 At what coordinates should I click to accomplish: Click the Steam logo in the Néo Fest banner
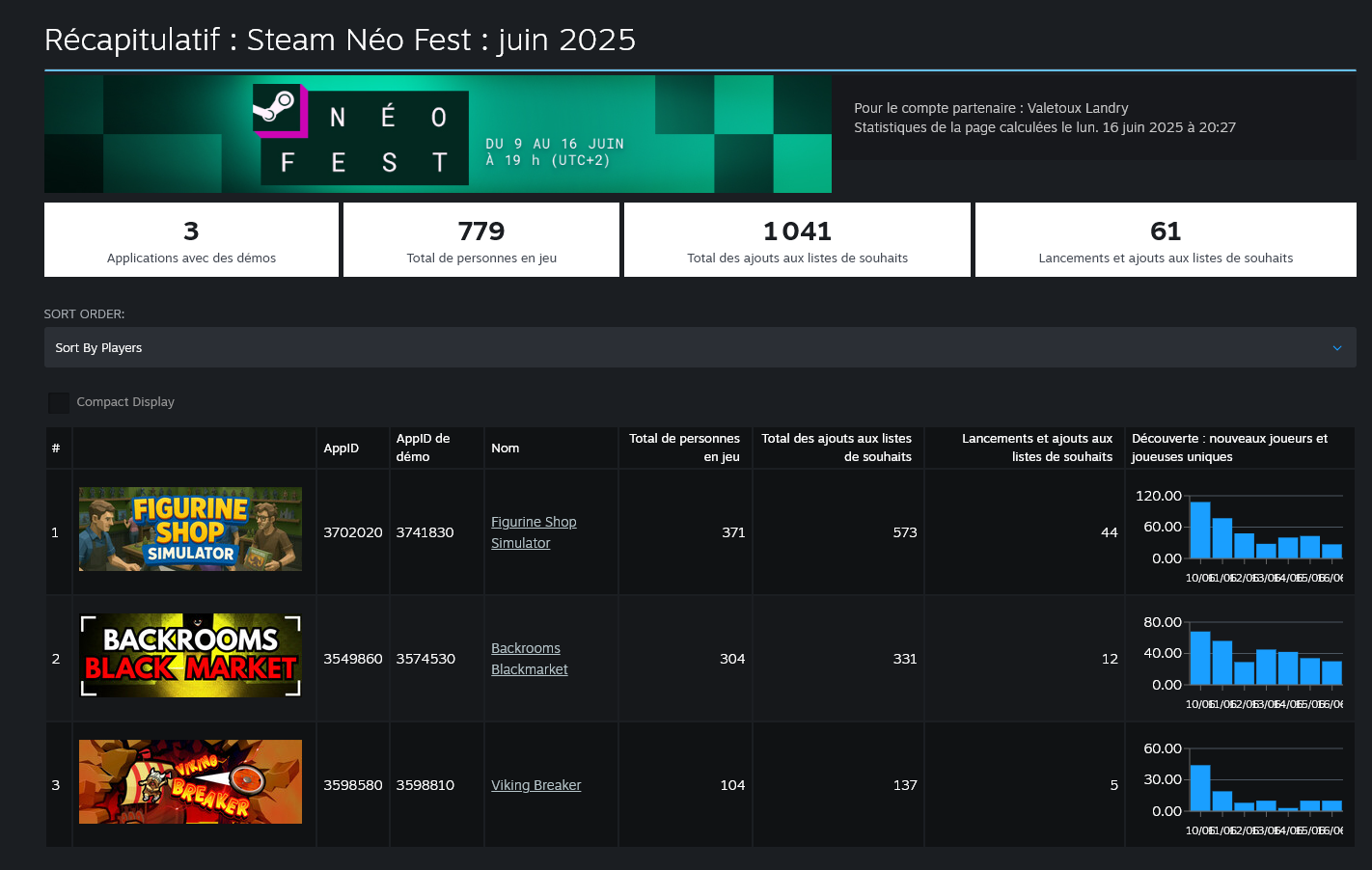pyautogui.click(x=277, y=109)
